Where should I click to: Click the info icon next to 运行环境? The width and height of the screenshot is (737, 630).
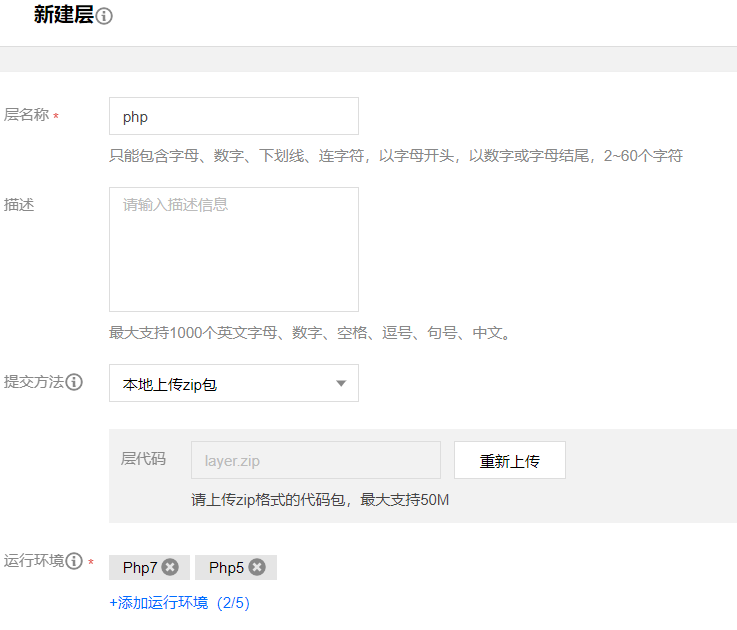[74, 560]
